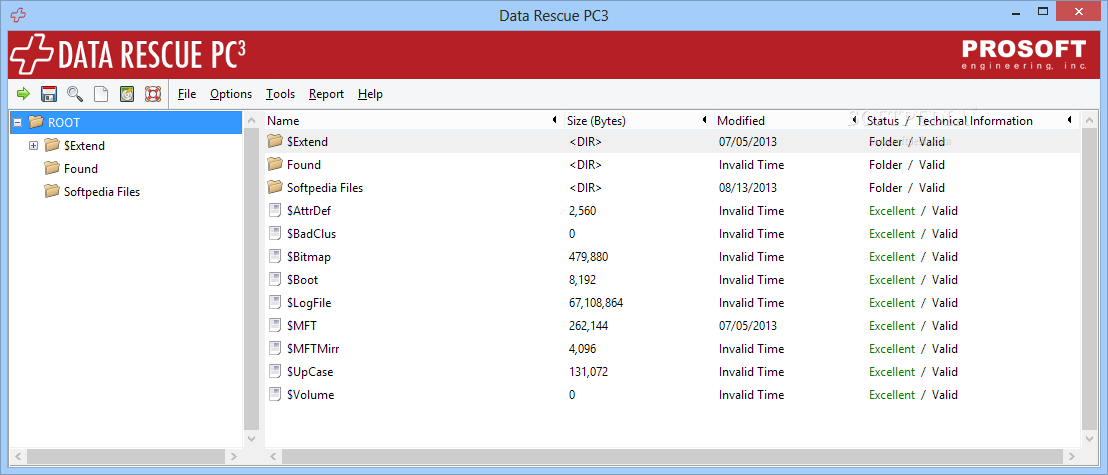Image resolution: width=1108 pixels, height=475 pixels.
Task: Click the Found folder icon in file list
Action: [x=275, y=165]
